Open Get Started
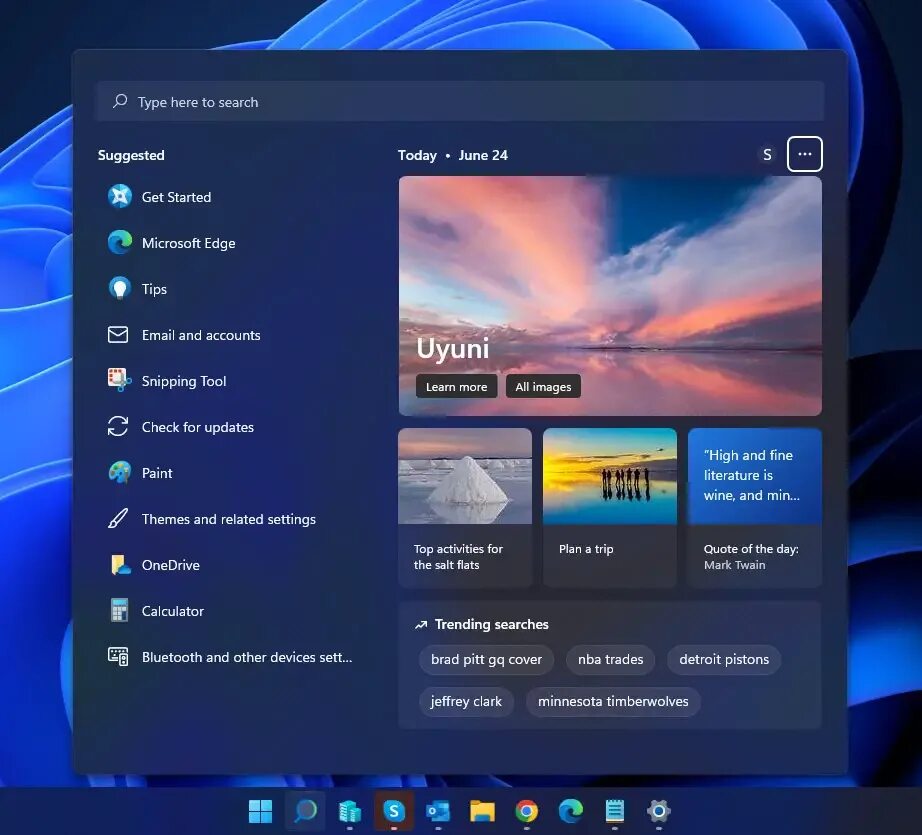The width and height of the screenshot is (922, 835). pyautogui.click(x=176, y=197)
